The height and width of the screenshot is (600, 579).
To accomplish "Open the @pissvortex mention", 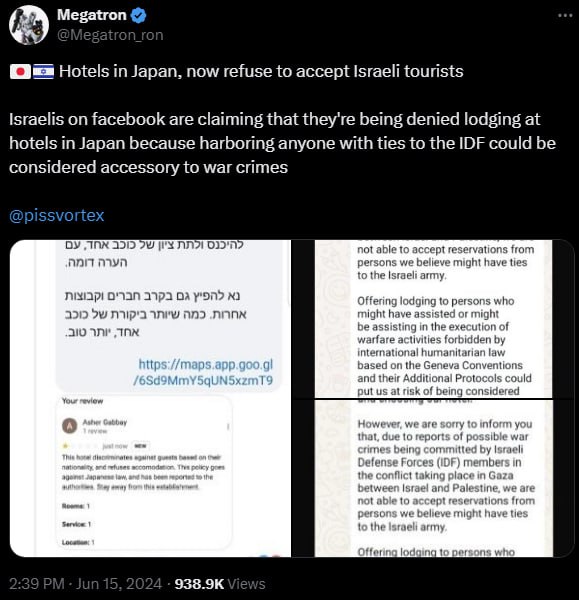I will click(57, 215).
